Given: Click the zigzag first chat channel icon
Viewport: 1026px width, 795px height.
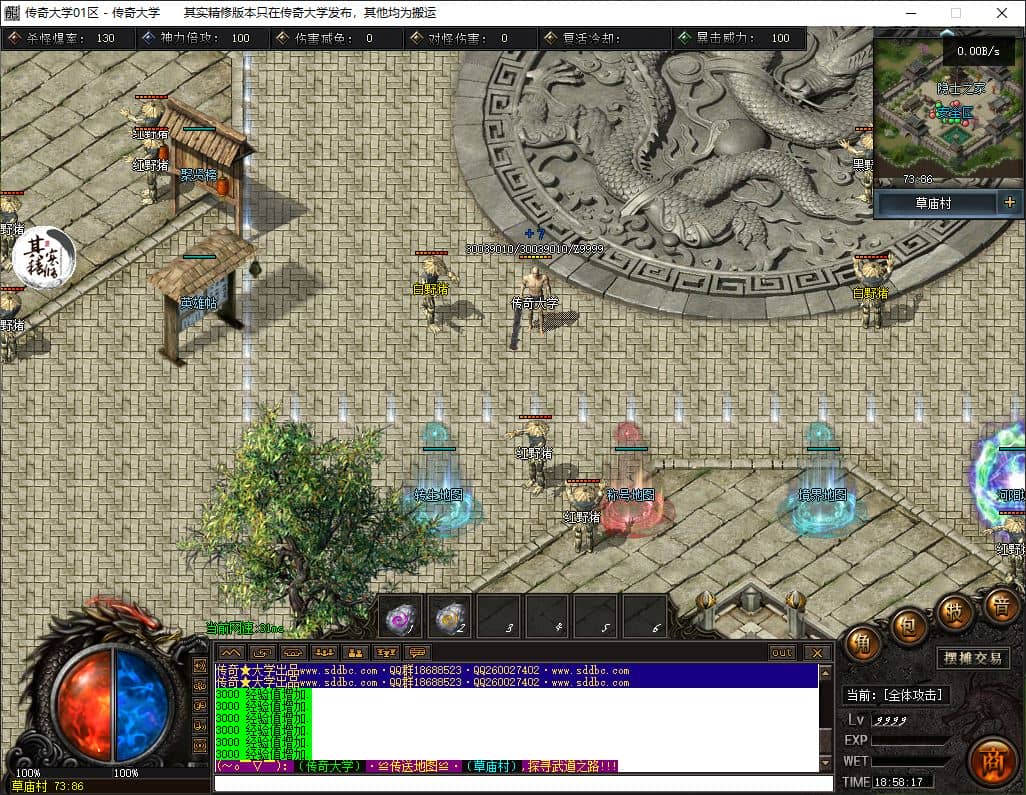Looking at the screenshot, I should point(231,652).
